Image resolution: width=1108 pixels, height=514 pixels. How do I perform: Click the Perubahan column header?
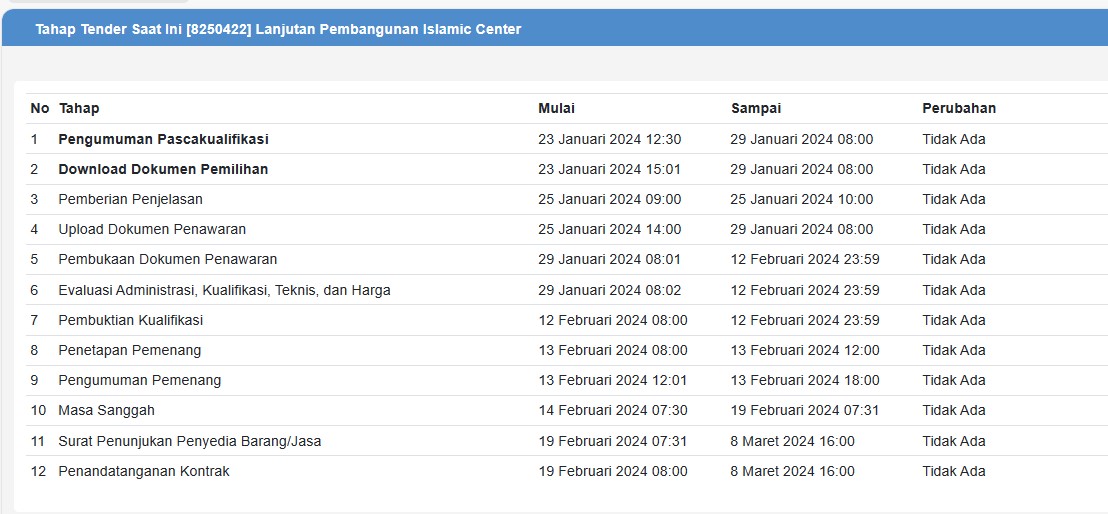pyautogui.click(x=958, y=108)
